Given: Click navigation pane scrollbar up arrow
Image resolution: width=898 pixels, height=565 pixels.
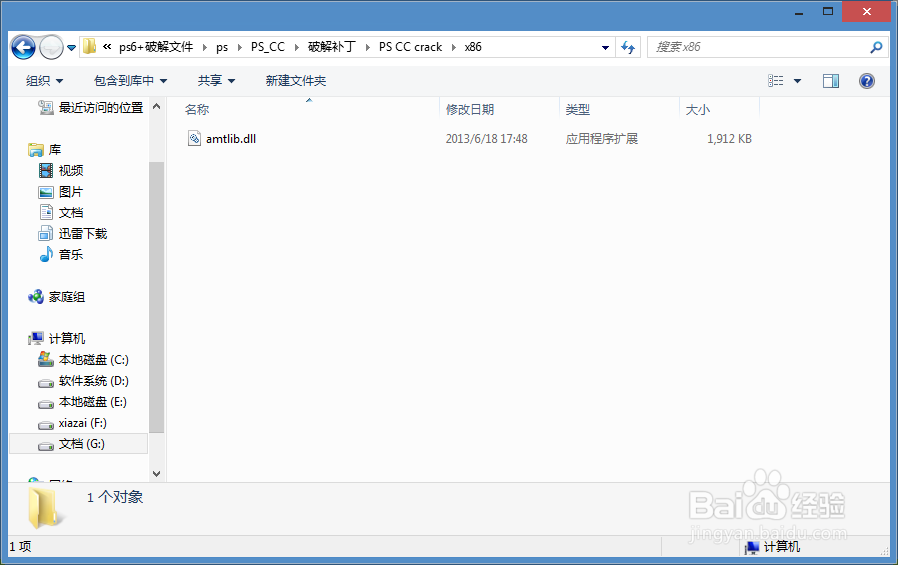Looking at the screenshot, I should [x=156, y=106].
